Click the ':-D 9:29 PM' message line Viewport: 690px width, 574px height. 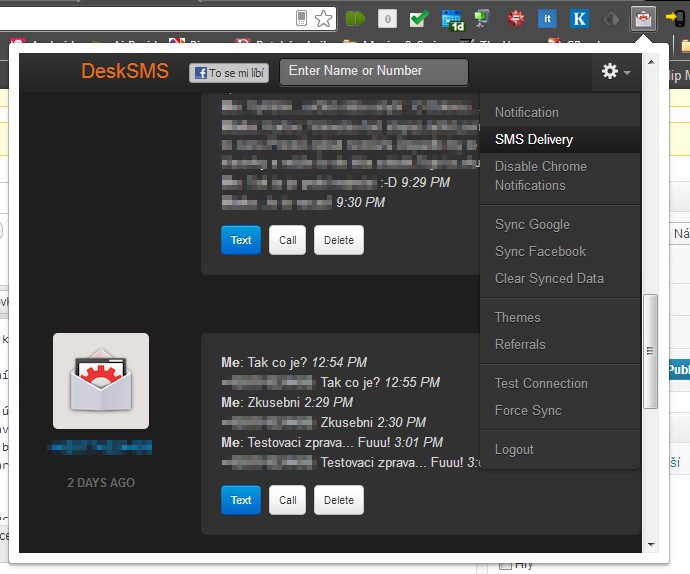[336, 182]
